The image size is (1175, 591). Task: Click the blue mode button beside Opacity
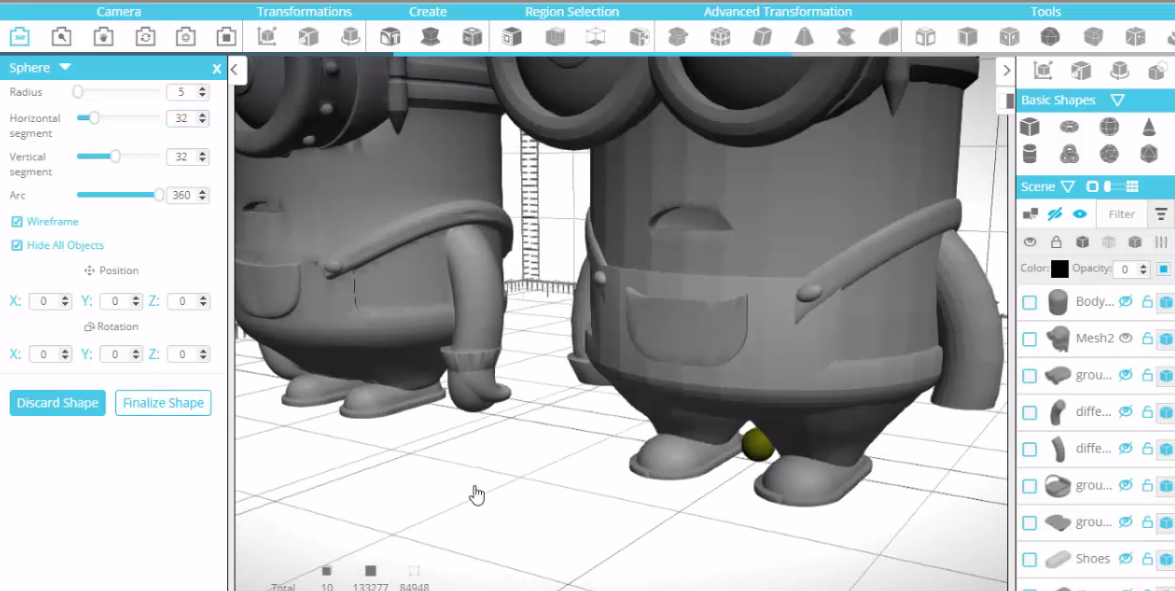pyautogui.click(x=1163, y=269)
